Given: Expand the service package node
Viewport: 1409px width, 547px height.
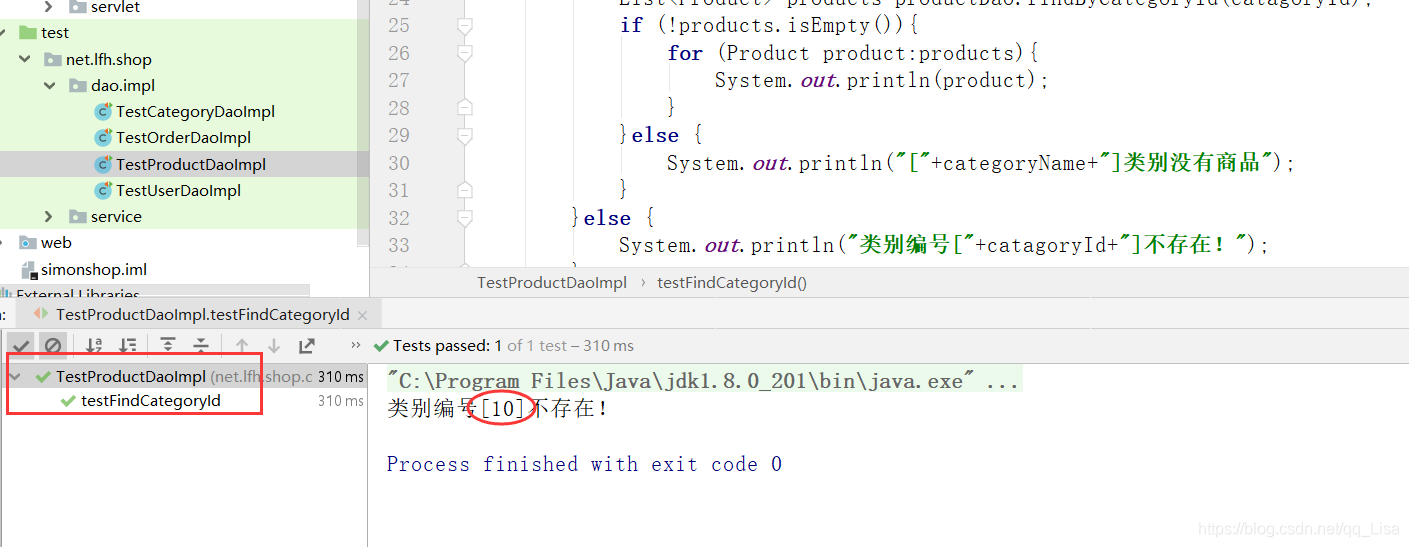Looking at the screenshot, I should (49, 216).
